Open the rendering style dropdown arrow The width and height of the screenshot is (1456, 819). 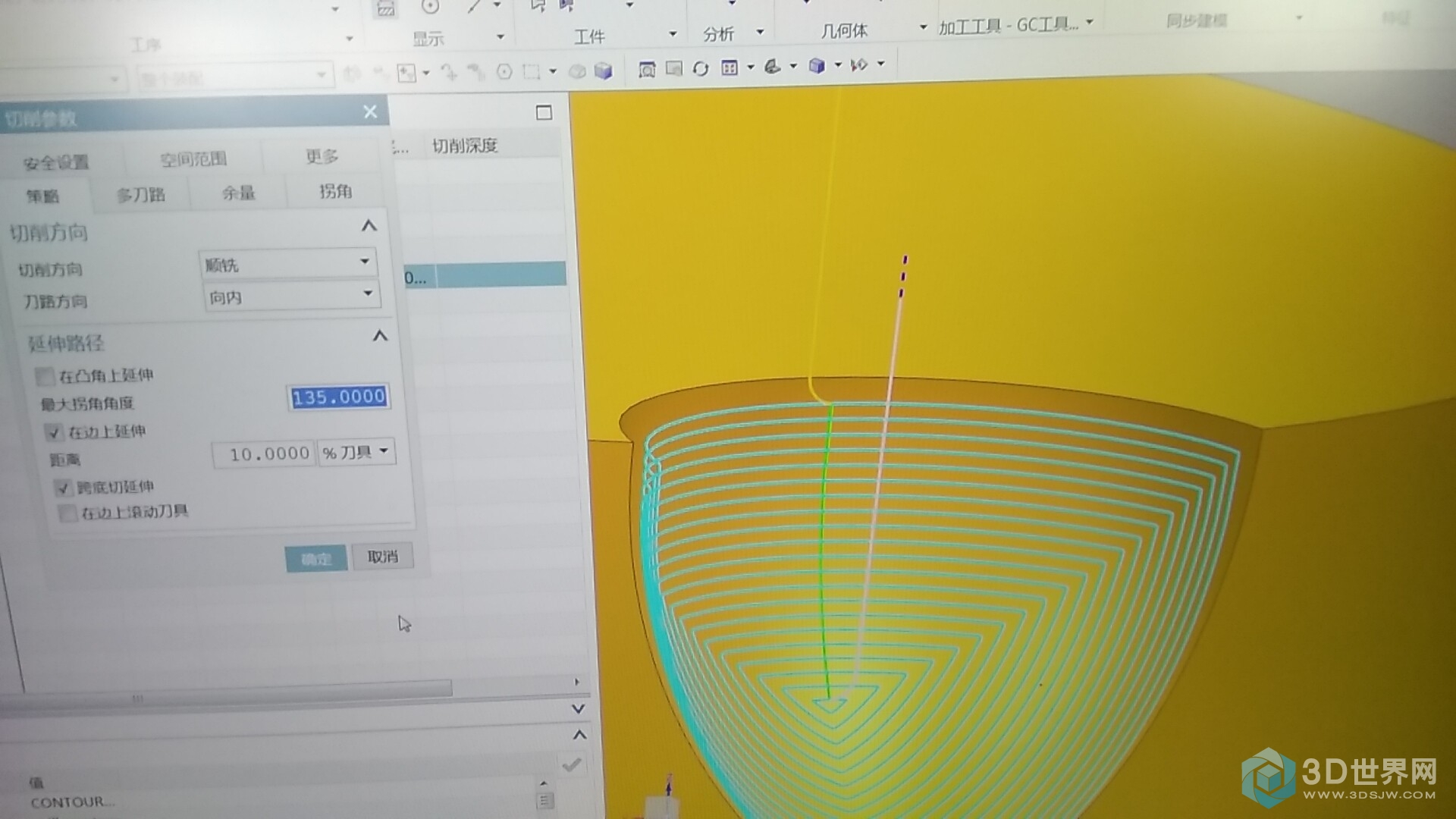[x=838, y=65]
